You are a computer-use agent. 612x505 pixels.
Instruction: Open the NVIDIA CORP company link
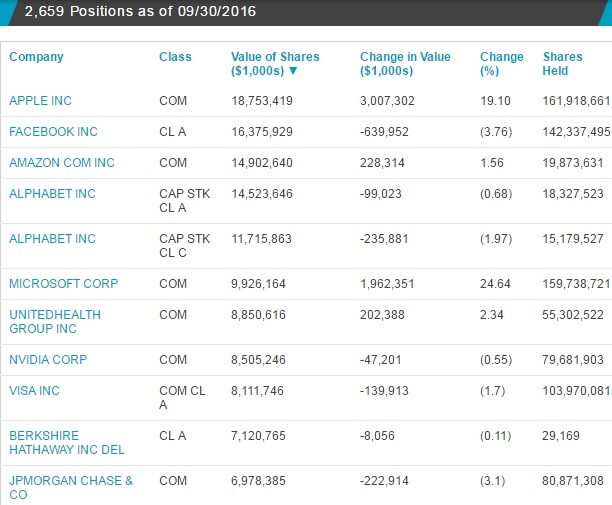(x=48, y=359)
